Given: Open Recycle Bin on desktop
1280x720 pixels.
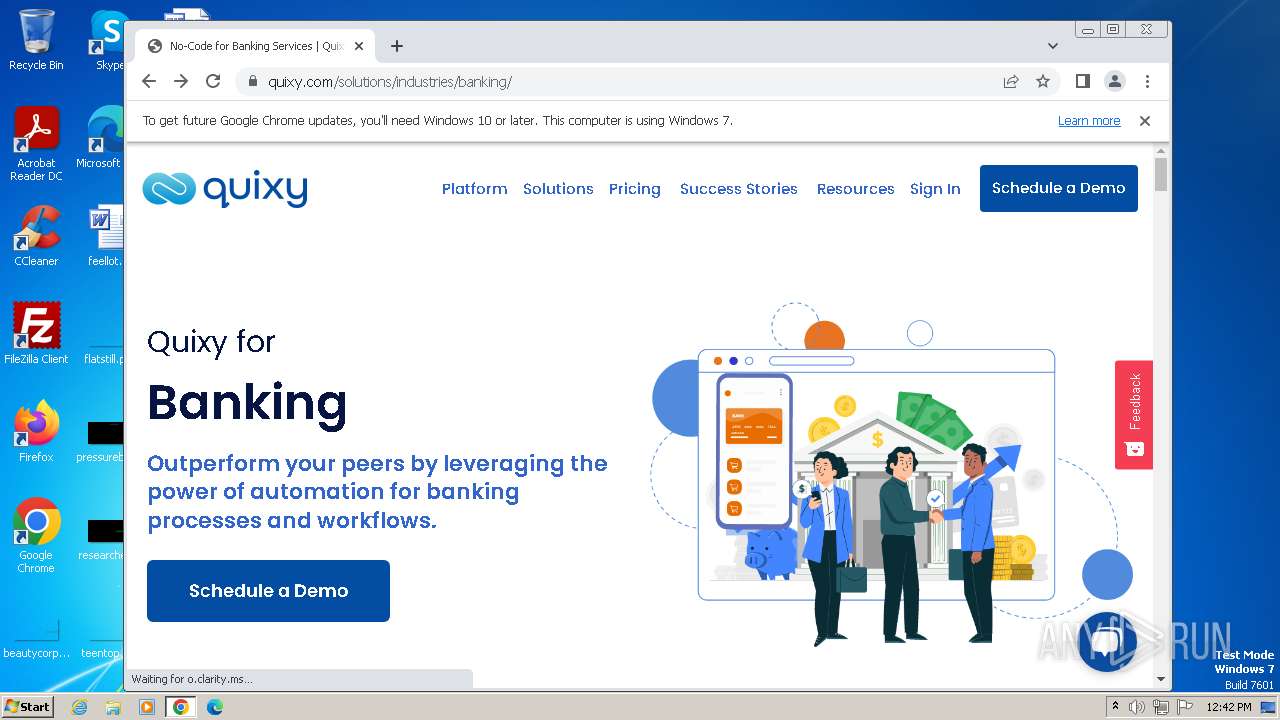Looking at the screenshot, I should [x=36, y=40].
